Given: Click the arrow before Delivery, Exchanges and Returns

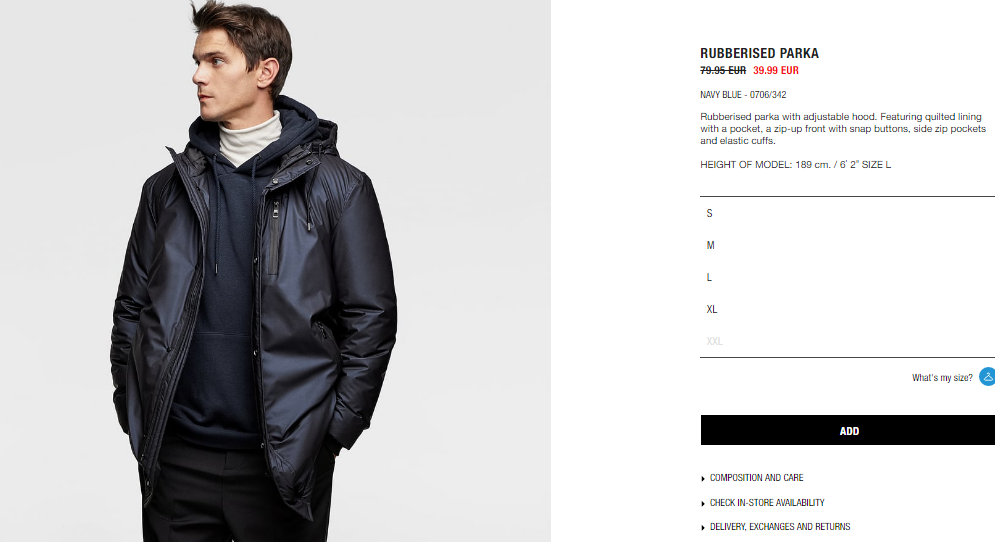Looking at the screenshot, I should (703, 527).
